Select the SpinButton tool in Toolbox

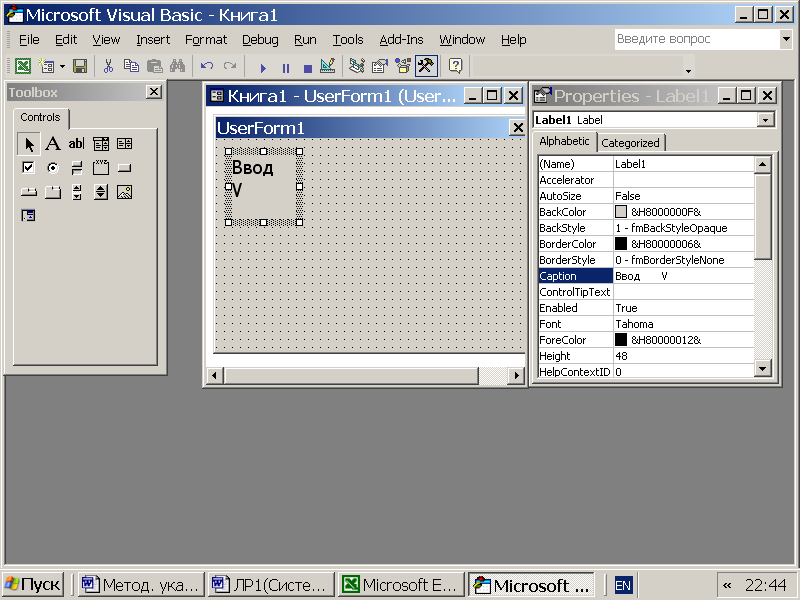pos(101,192)
